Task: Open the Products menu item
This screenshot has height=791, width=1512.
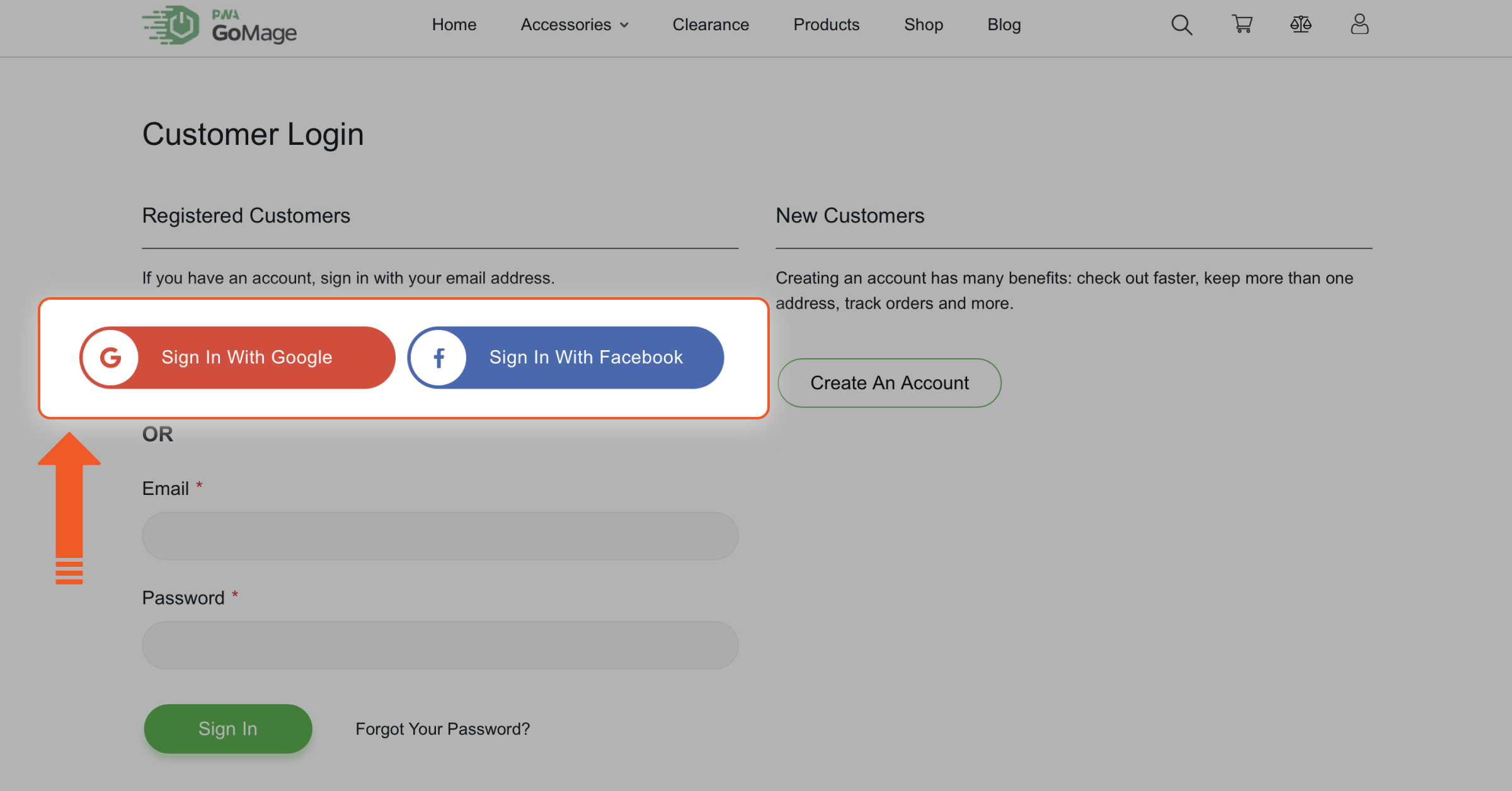Action: pos(826,25)
